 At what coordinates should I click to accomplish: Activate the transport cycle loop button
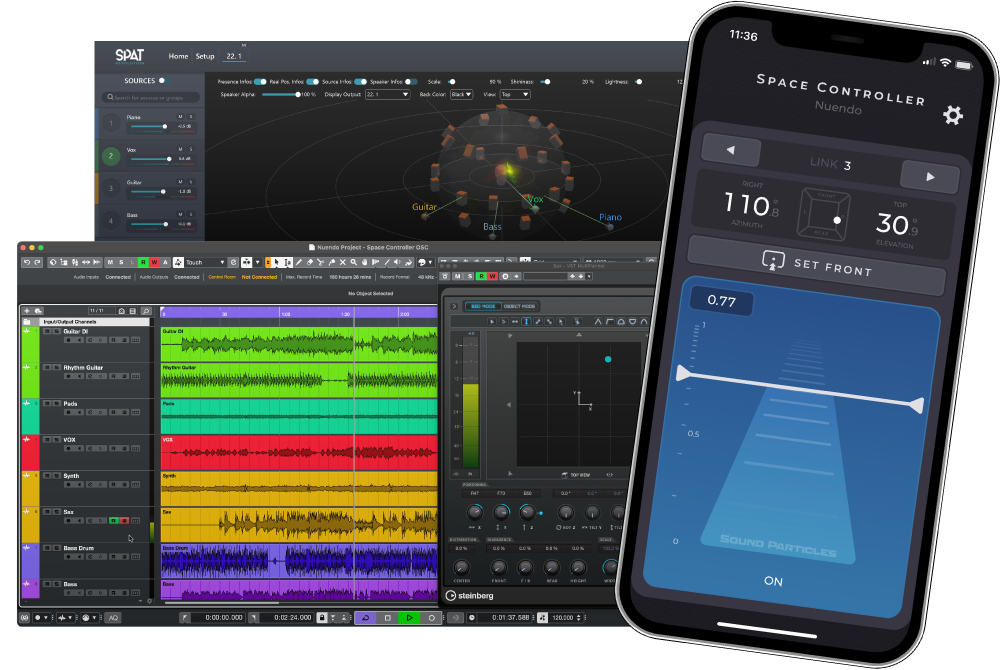365,618
